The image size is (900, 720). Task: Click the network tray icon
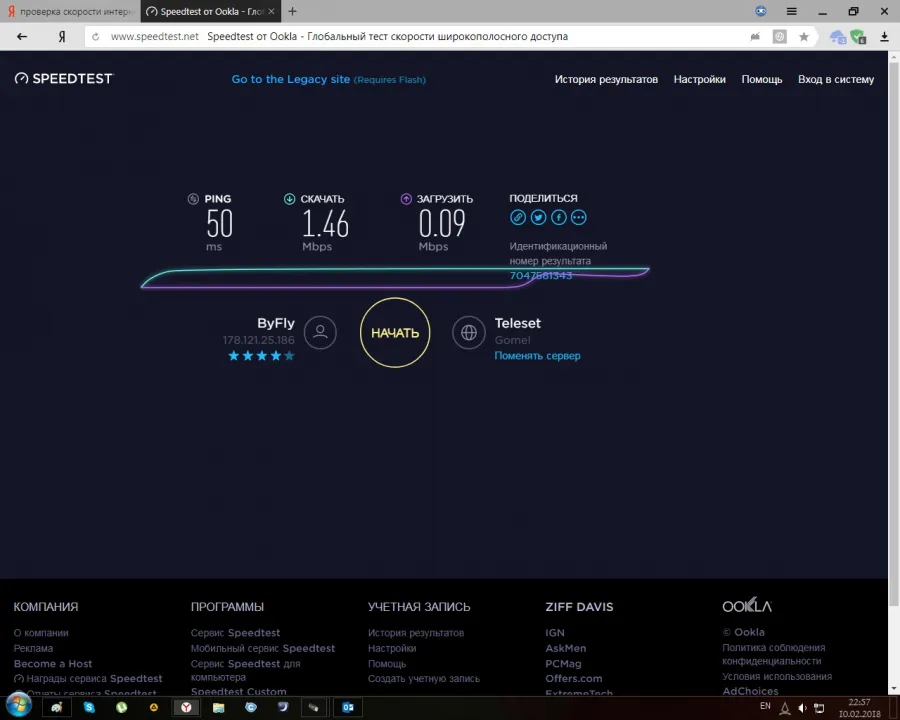[x=819, y=708]
